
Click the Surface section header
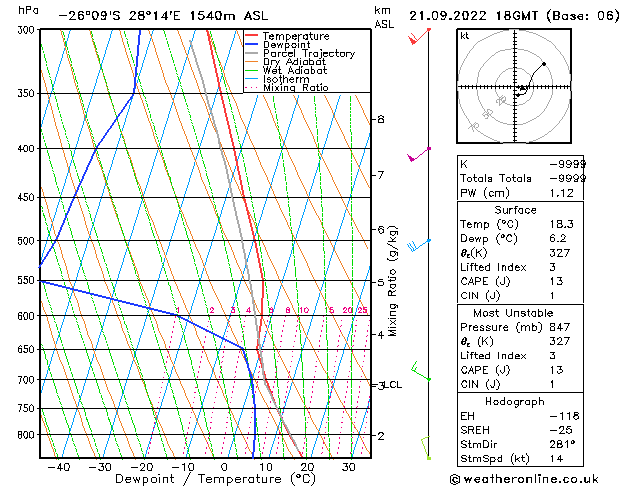515,210
